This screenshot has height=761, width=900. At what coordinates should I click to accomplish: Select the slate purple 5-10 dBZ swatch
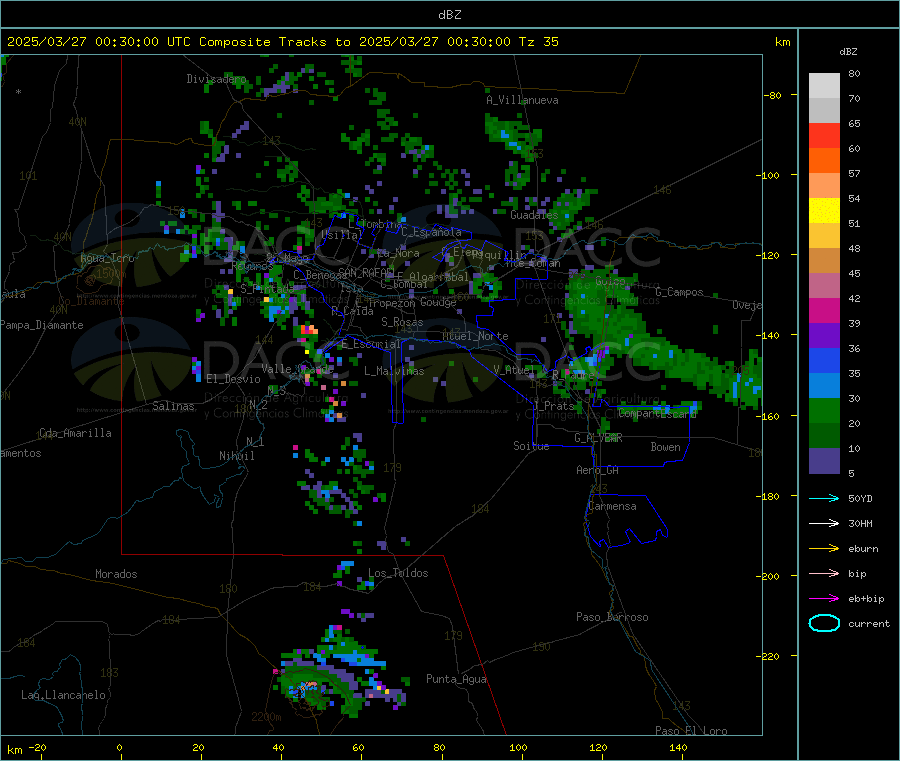pyautogui.click(x=824, y=461)
